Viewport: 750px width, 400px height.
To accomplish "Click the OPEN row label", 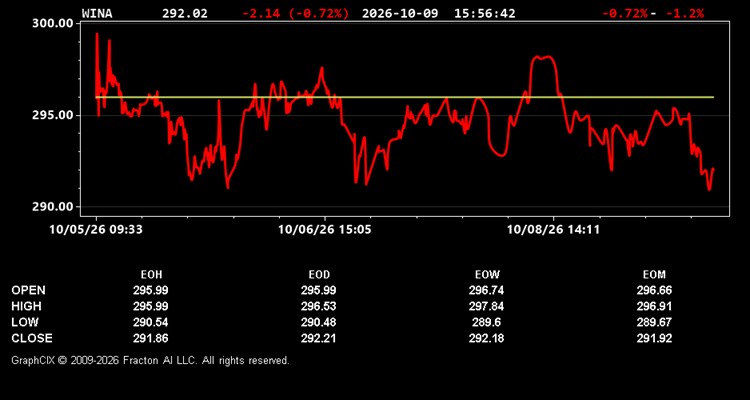I will click(29, 290).
